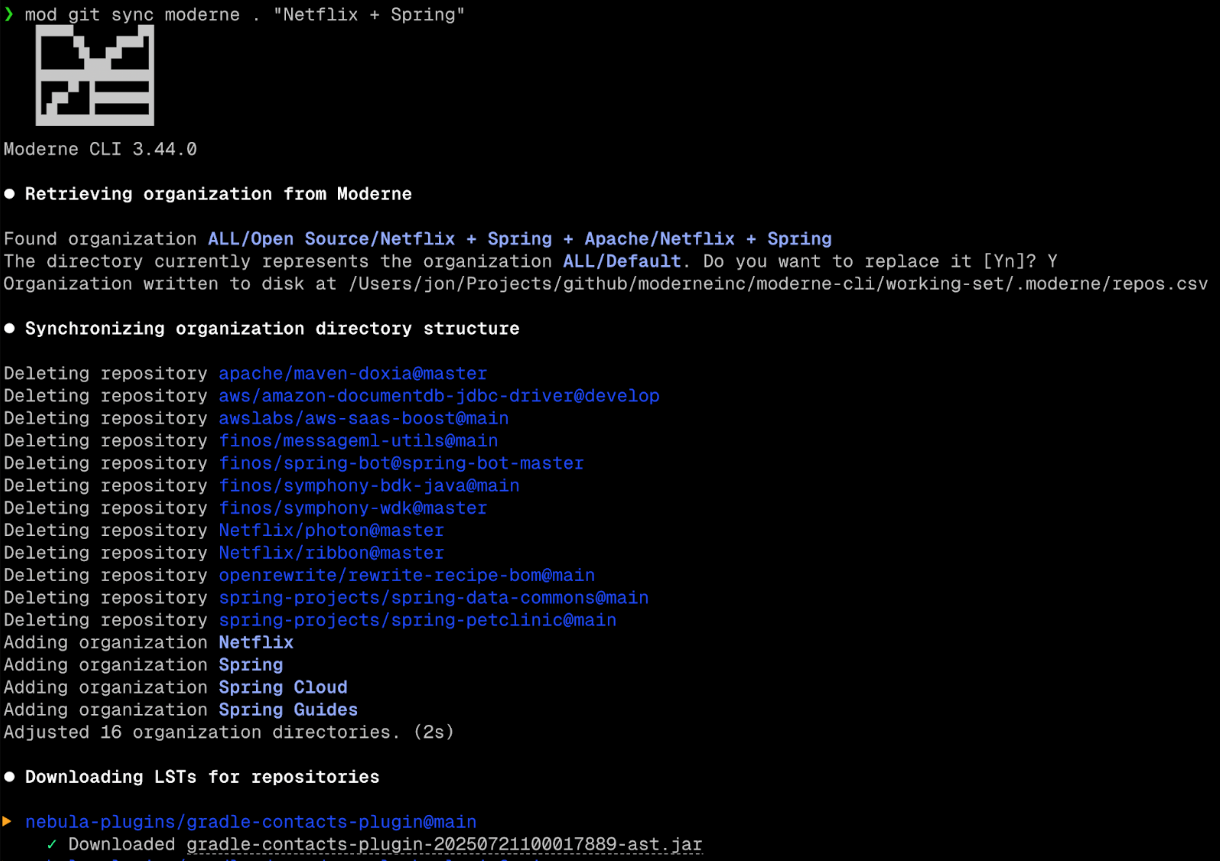Click the green prompt chevron
The width and height of the screenshot is (1220, 861).
coord(9,15)
